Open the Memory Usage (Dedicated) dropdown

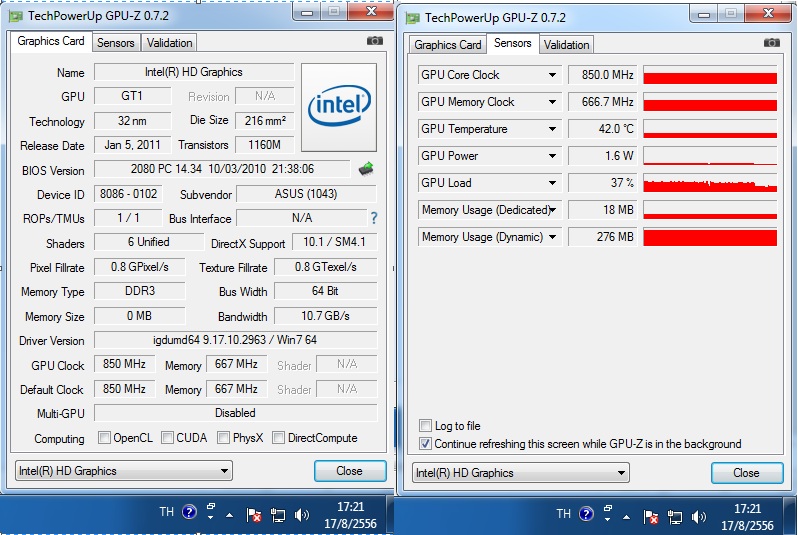point(552,210)
